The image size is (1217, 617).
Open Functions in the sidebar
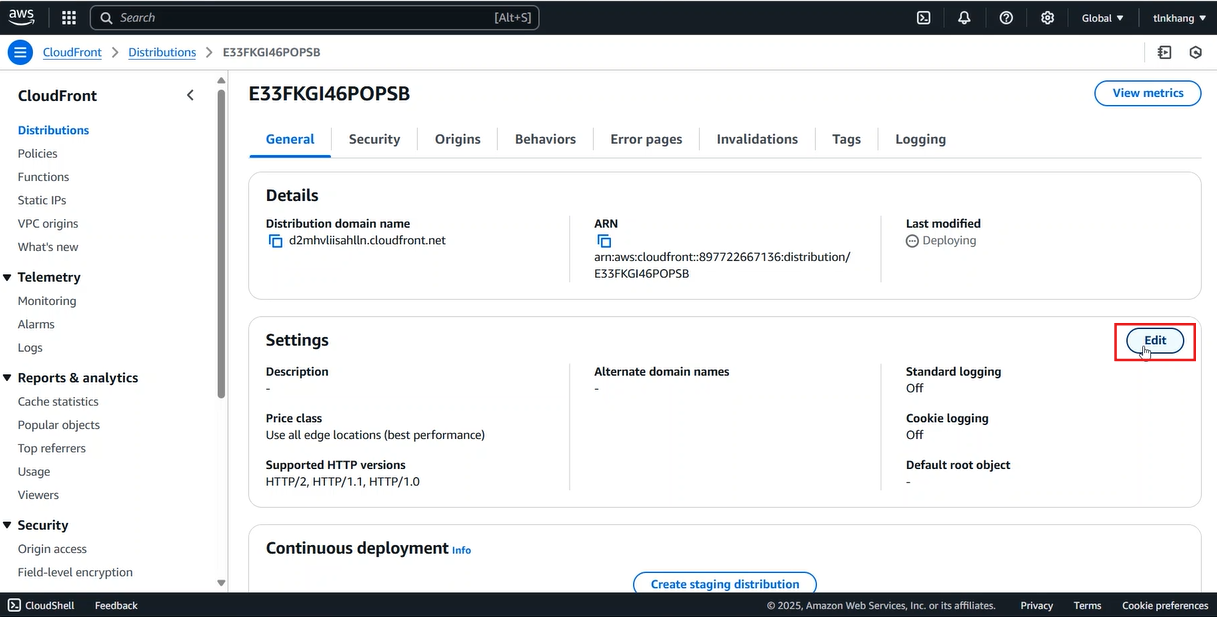click(44, 177)
